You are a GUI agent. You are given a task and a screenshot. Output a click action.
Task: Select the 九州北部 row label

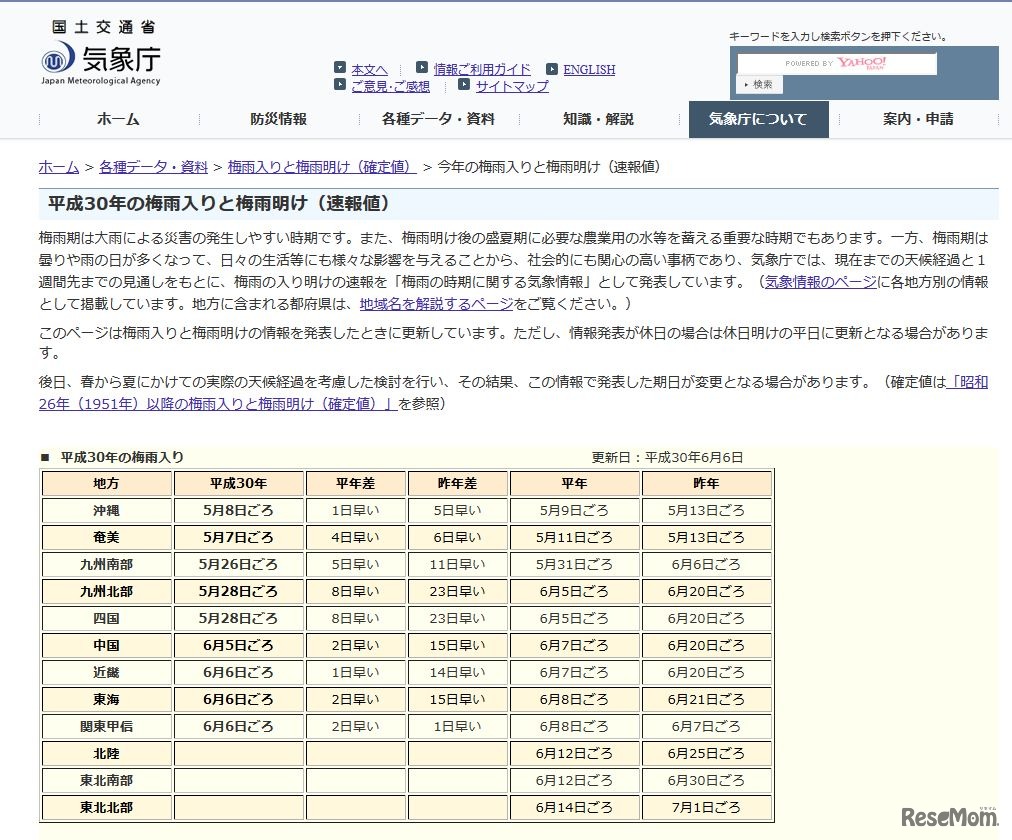pos(106,592)
